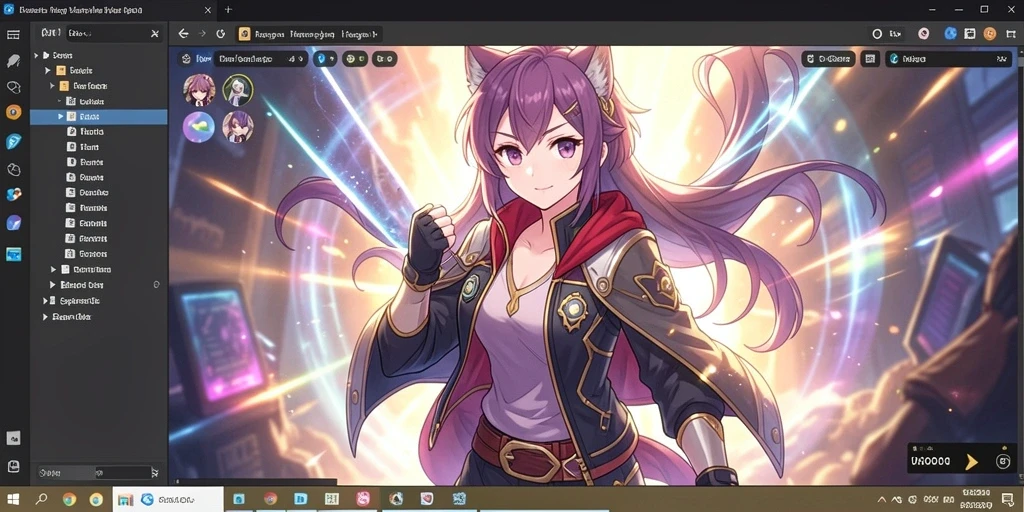The image size is (1024, 512).
Task: Close the open browser tab
Action: pos(208,10)
